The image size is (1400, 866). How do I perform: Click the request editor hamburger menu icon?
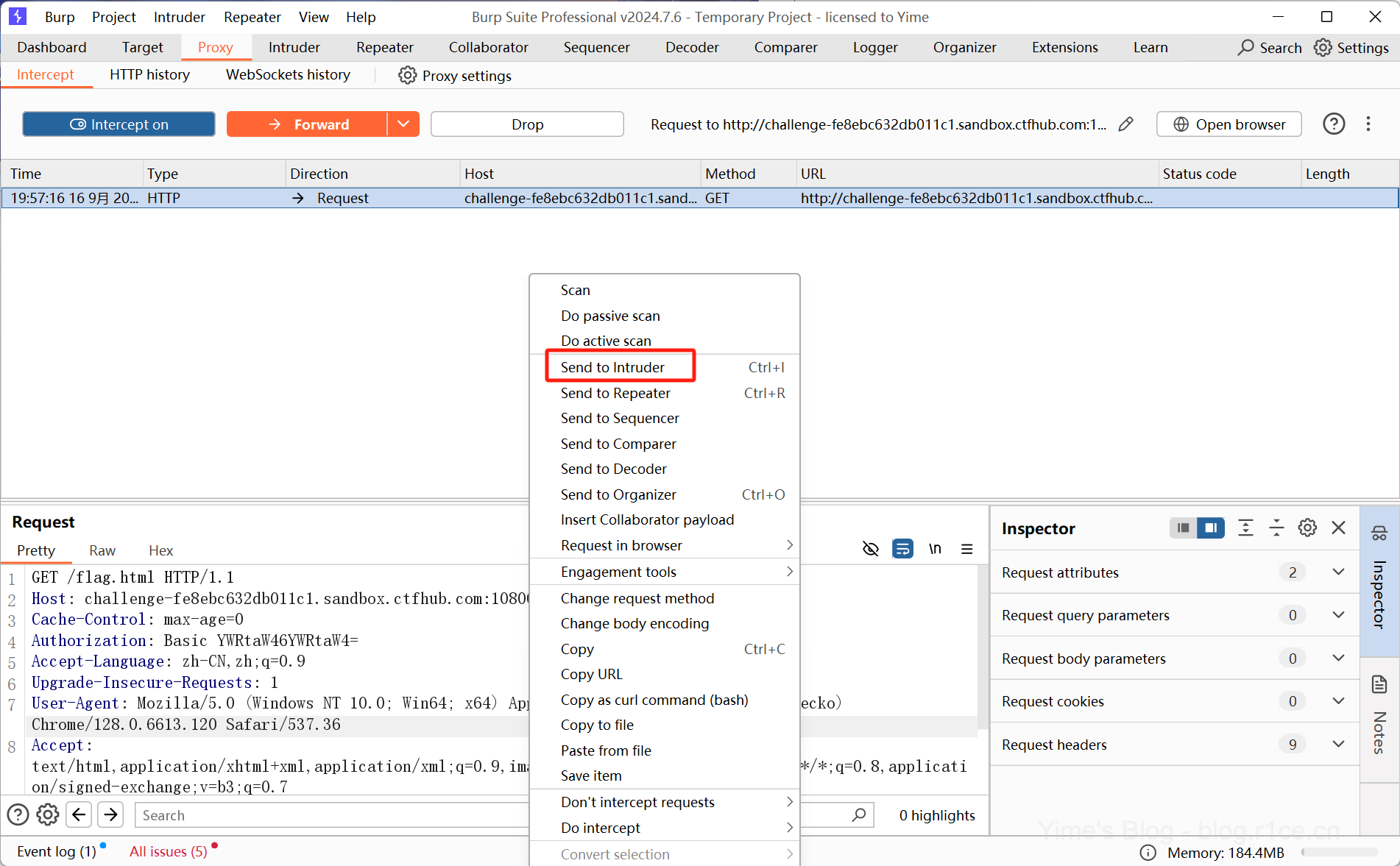pos(967,549)
